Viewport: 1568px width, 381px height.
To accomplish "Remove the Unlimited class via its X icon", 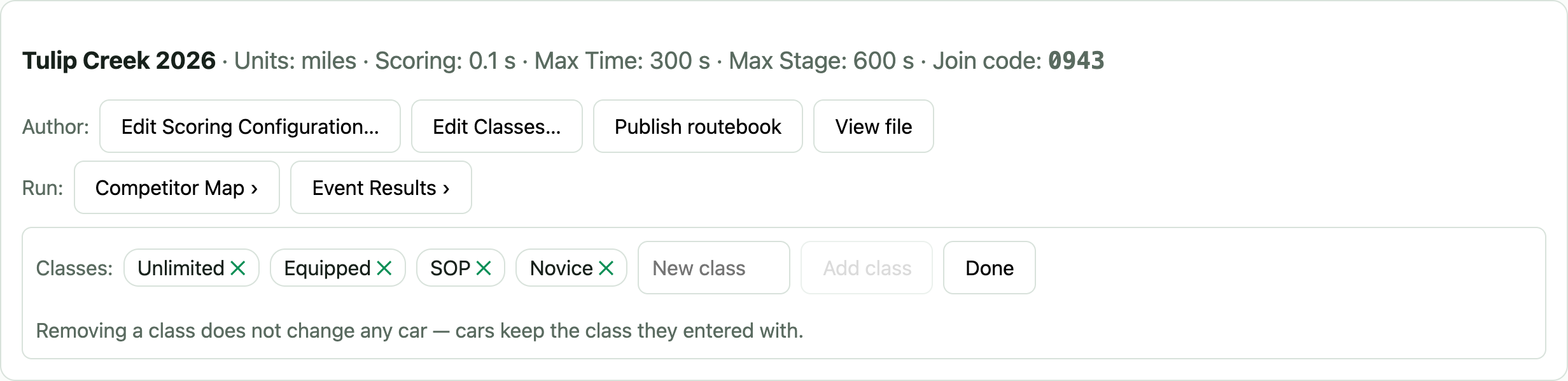I will [238, 268].
